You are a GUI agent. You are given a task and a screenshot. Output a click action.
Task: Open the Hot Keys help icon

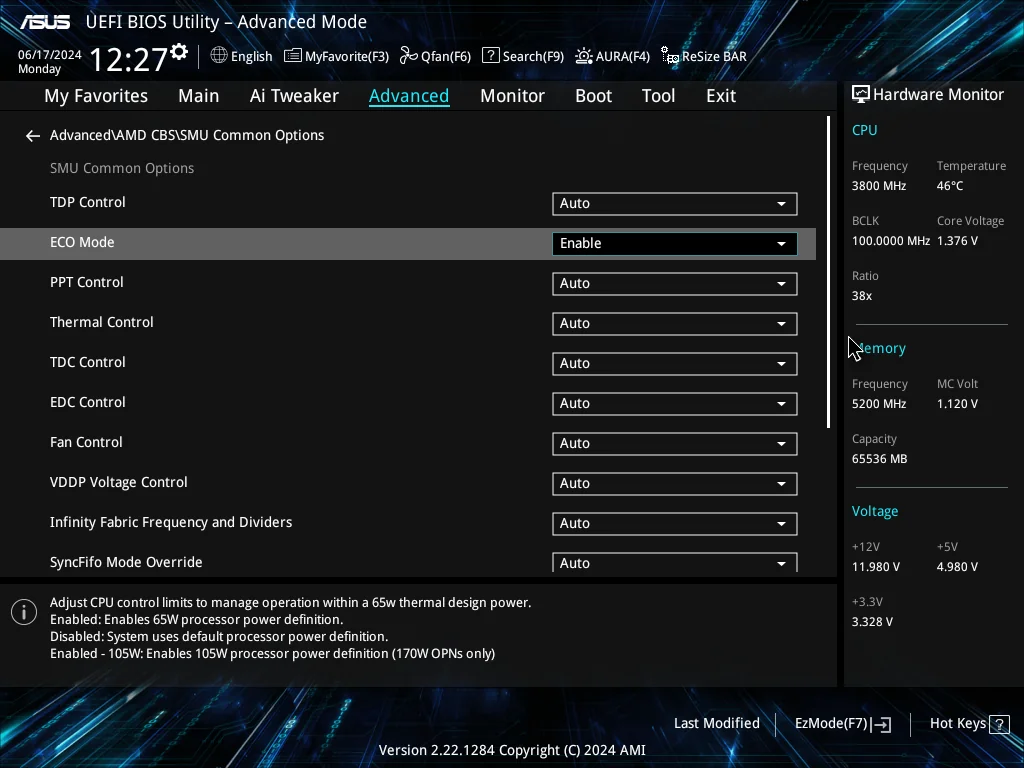pyautogui.click(x=999, y=724)
